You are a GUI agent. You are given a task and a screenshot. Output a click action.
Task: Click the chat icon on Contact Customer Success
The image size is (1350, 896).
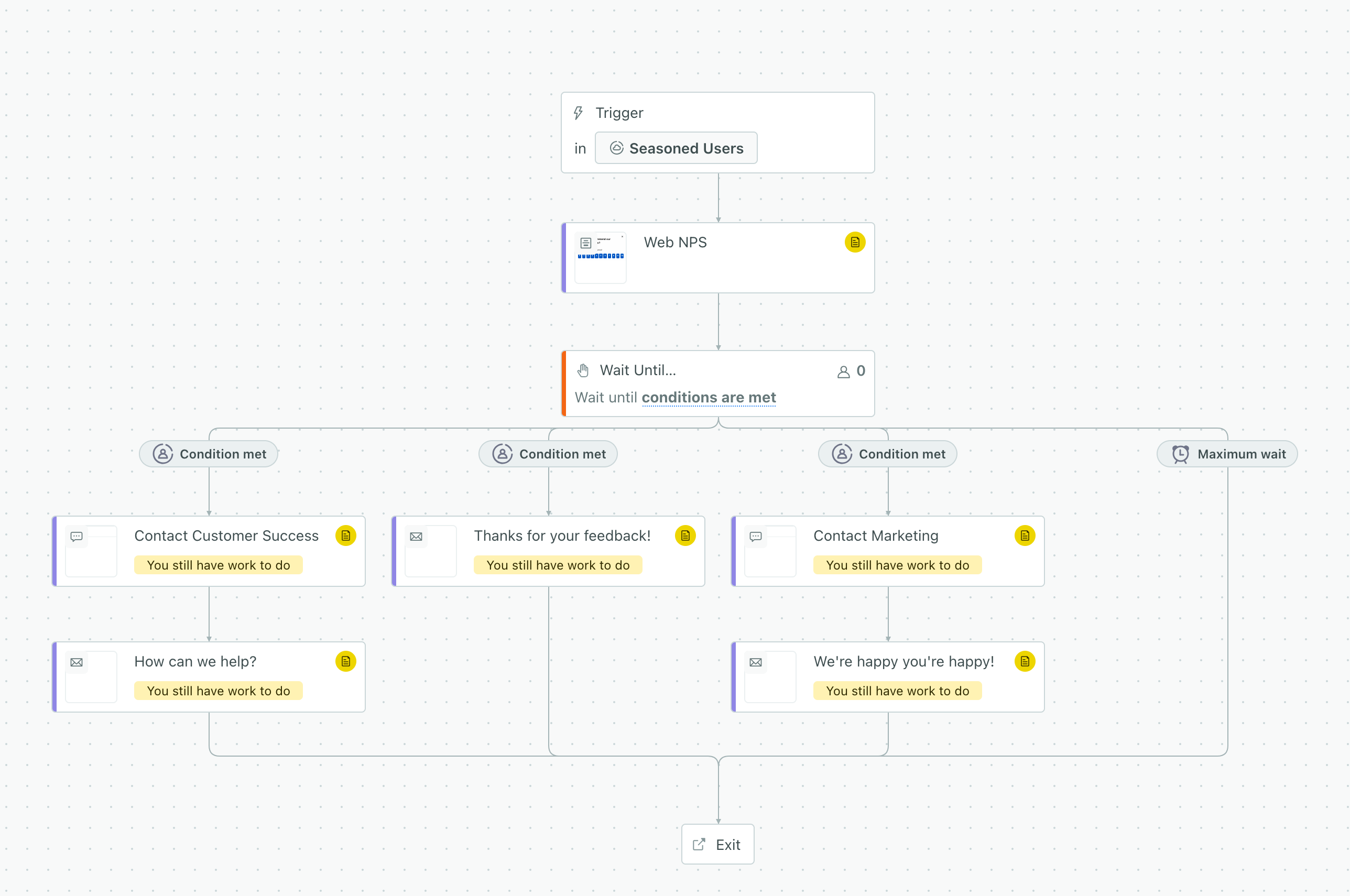coord(77,536)
